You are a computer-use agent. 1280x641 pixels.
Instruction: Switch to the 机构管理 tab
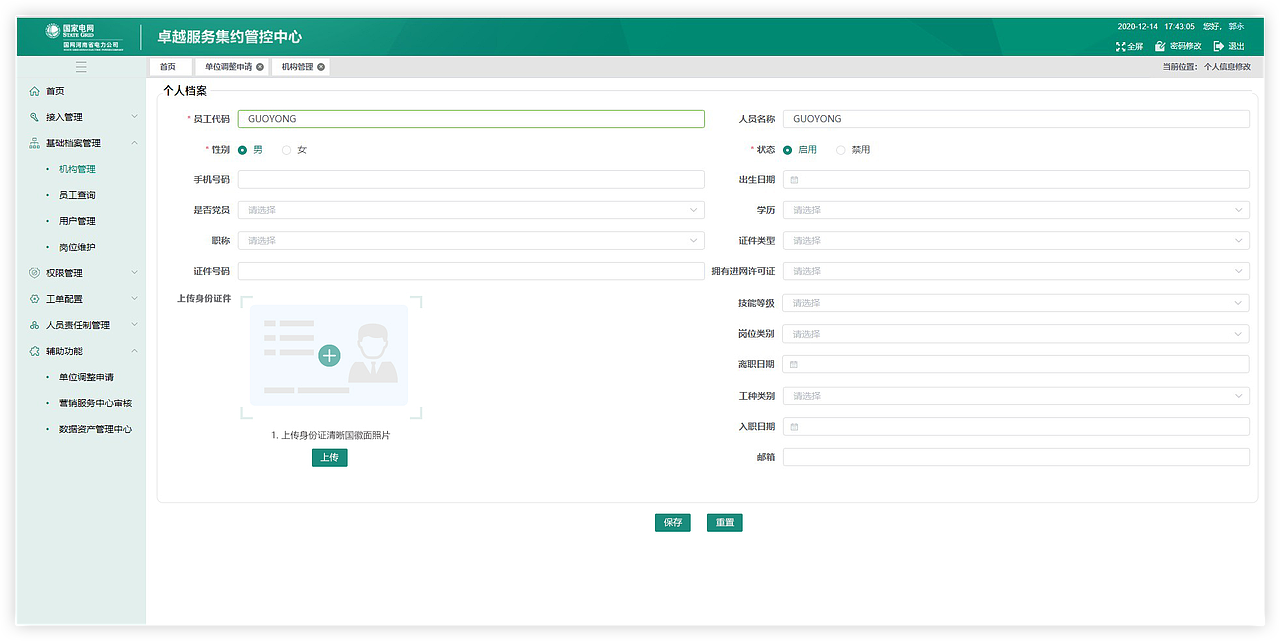coord(300,67)
